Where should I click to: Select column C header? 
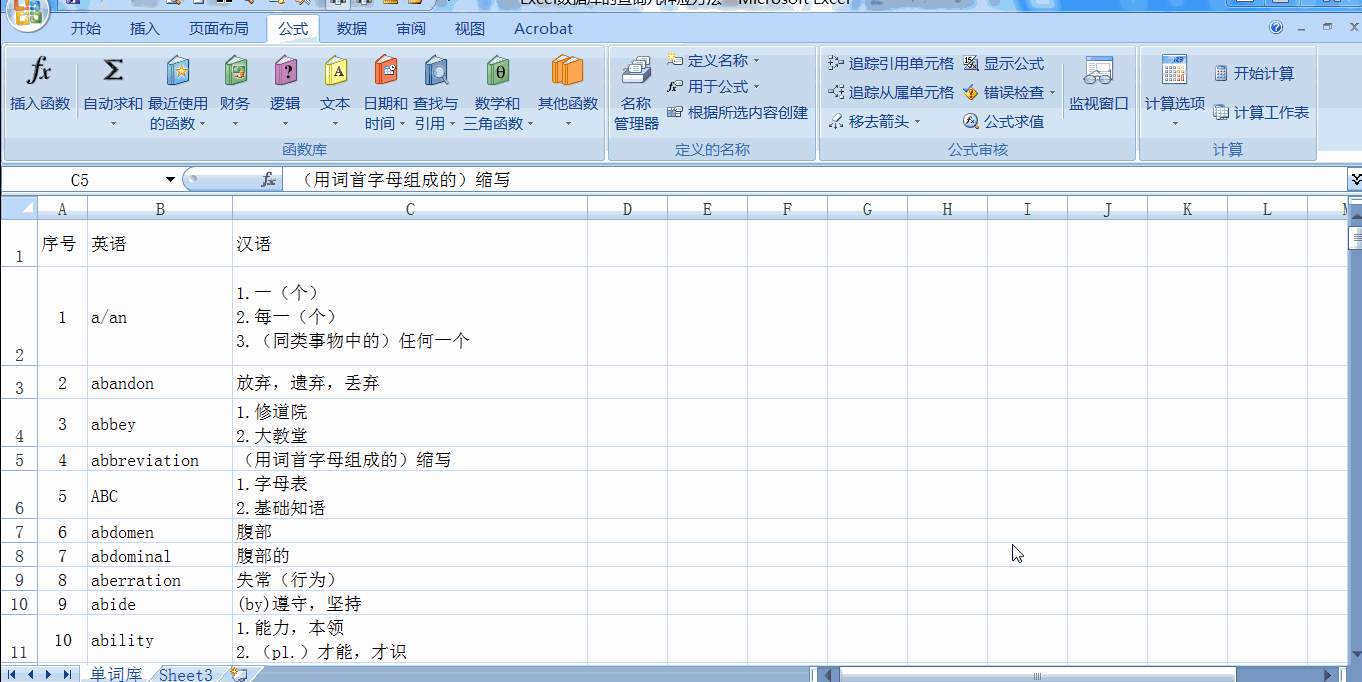(410, 209)
